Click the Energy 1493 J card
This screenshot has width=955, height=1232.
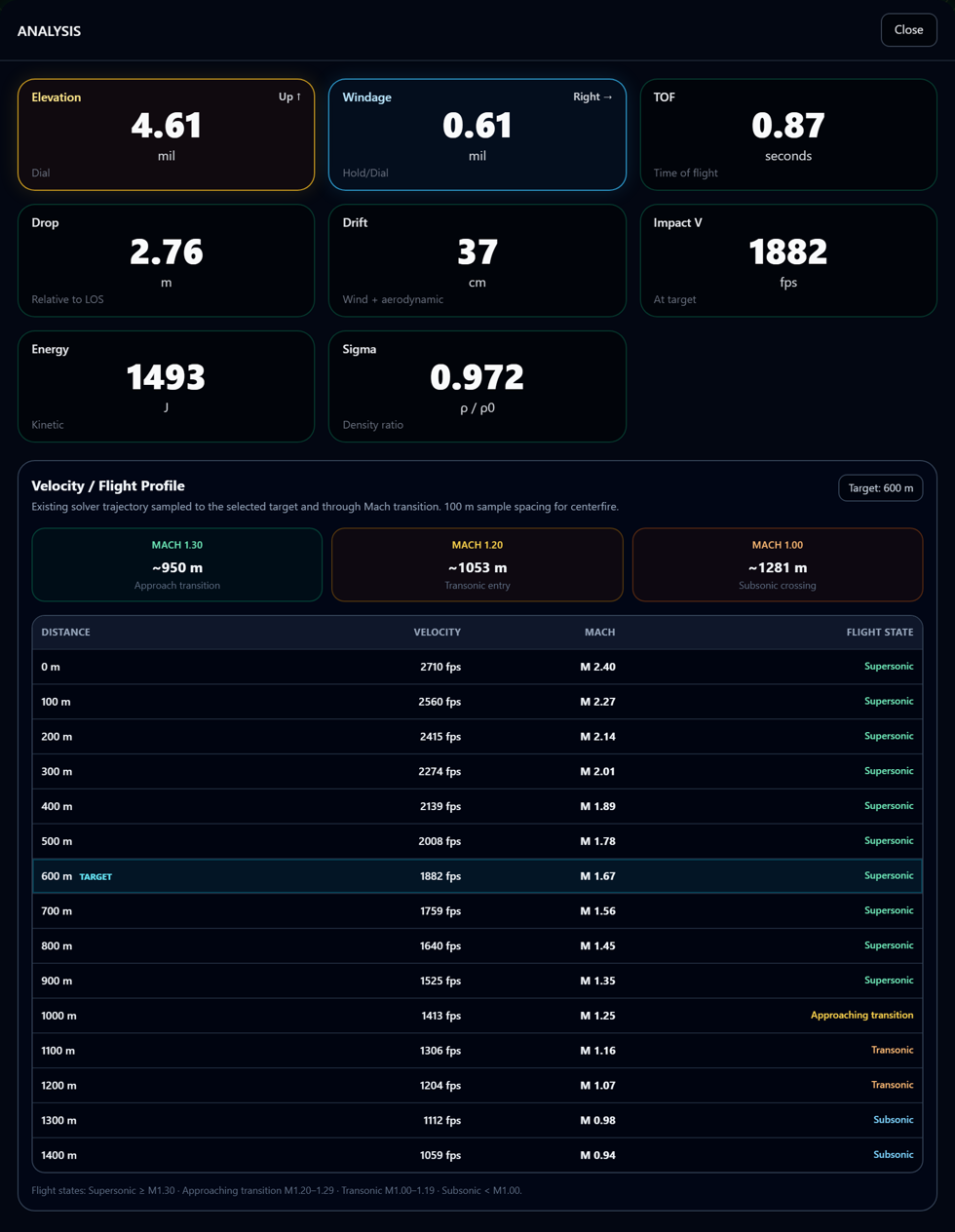pyautogui.click(x=167, y=386)
